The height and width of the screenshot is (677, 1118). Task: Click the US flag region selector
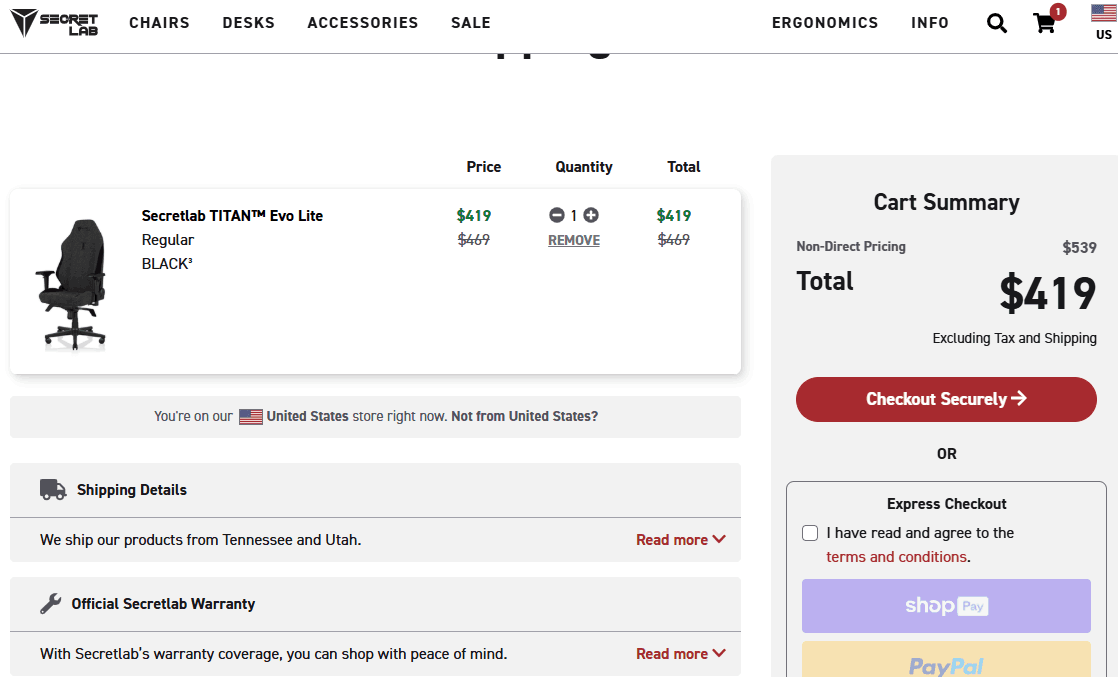tap(1104, 21)
